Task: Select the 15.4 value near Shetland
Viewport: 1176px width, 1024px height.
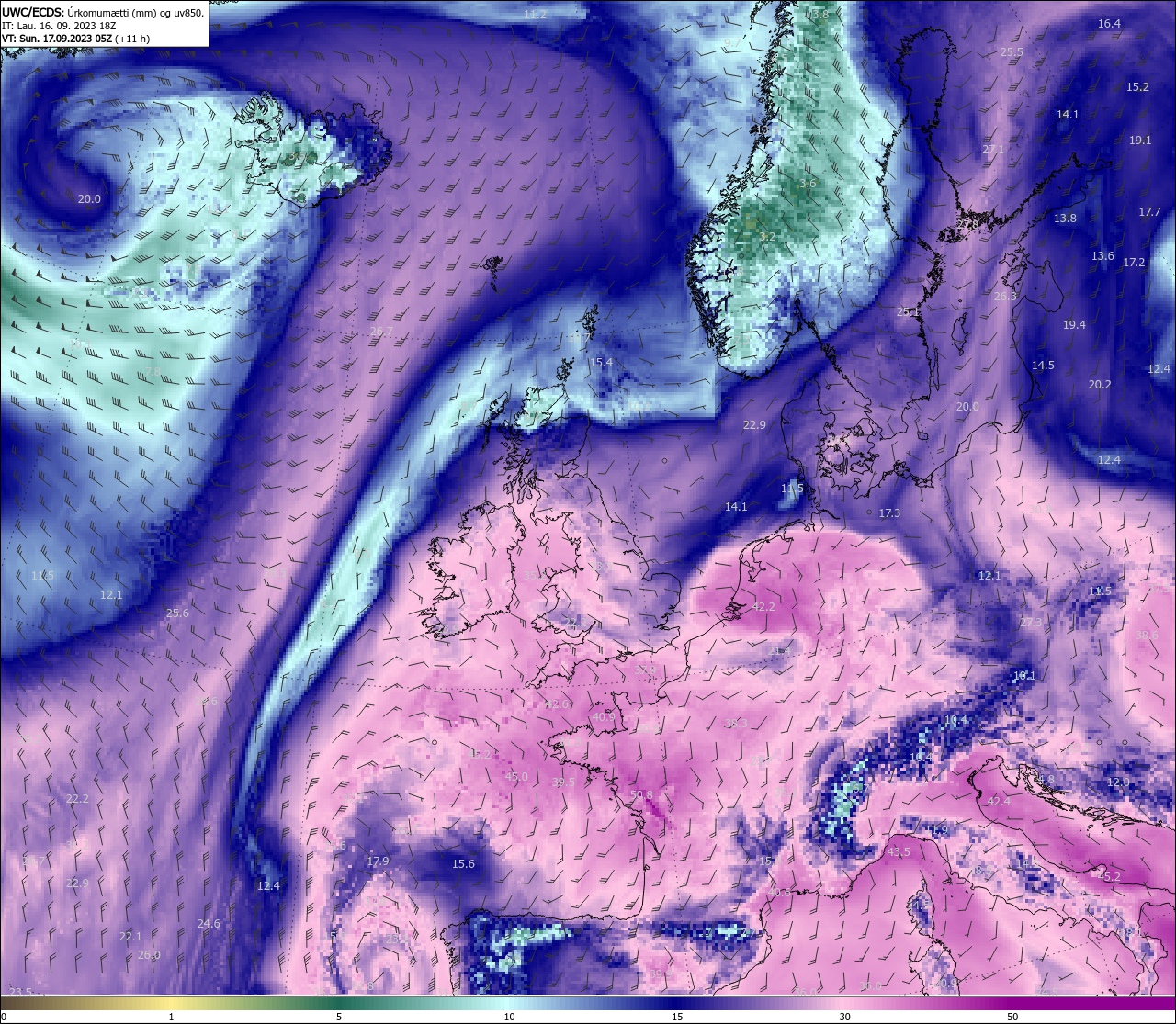Action: click(601, 363)
